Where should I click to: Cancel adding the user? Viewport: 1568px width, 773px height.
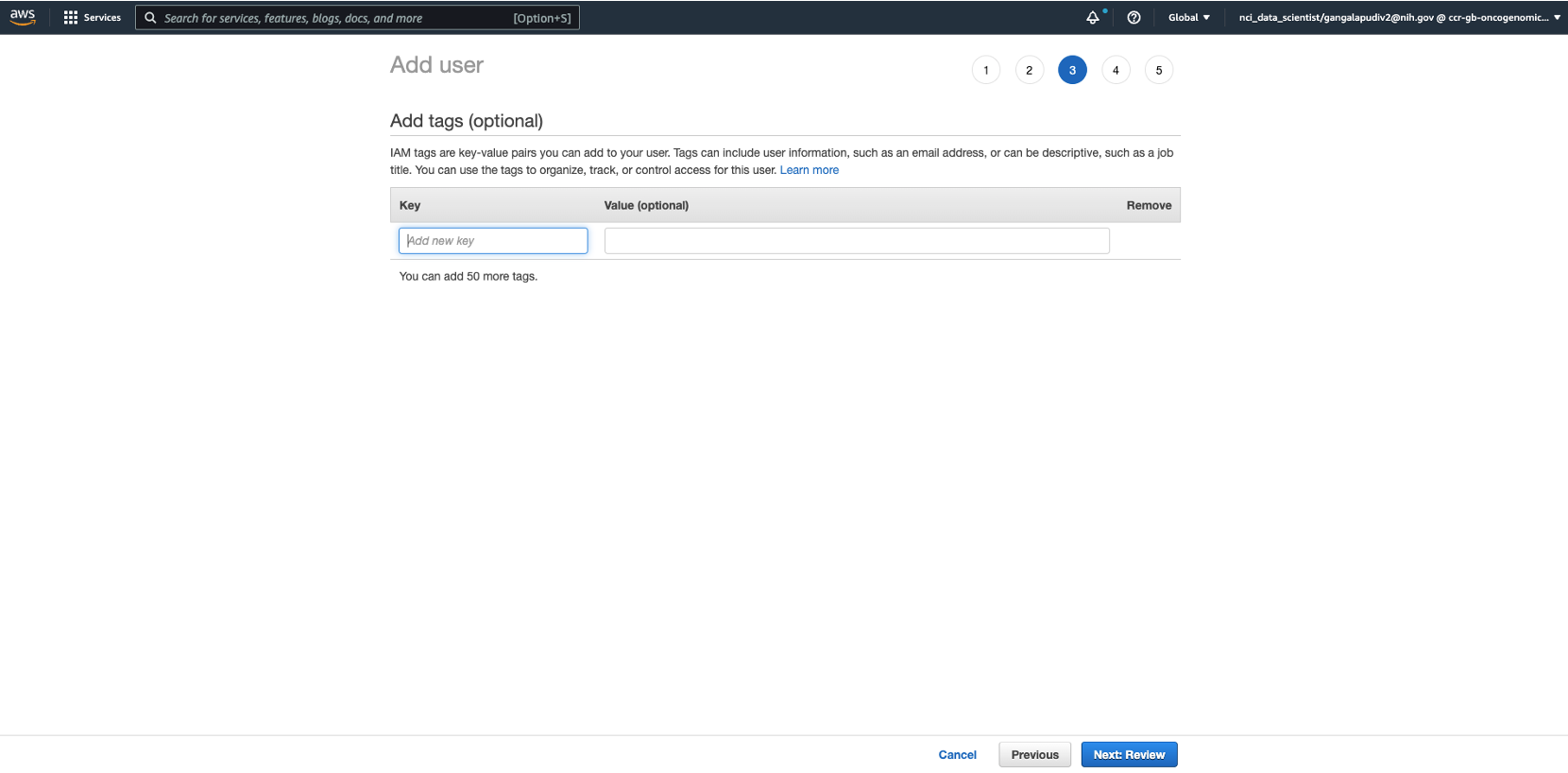click(957, 754)
